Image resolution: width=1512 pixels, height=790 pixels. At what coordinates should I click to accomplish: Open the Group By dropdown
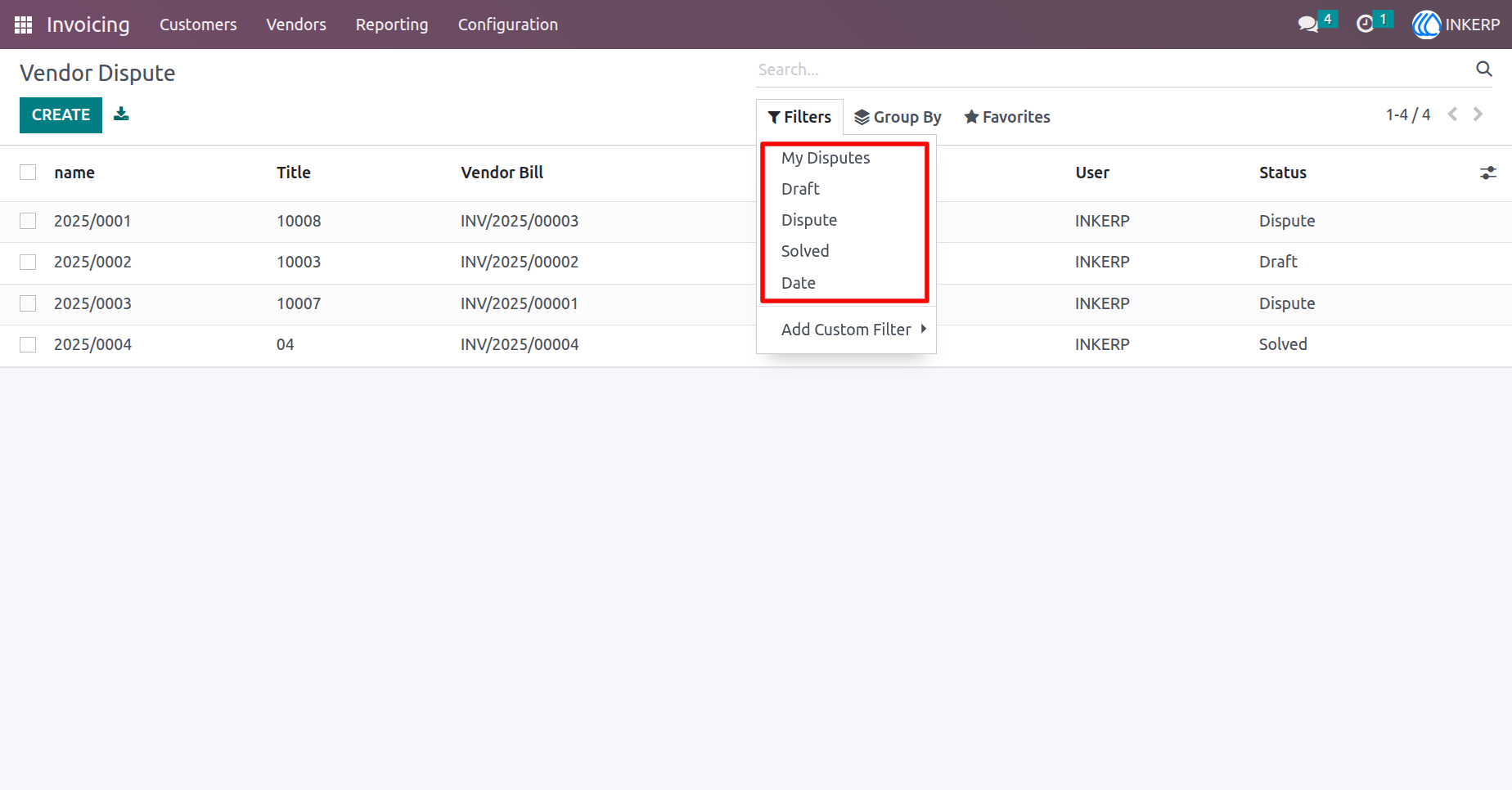(898, 117)
